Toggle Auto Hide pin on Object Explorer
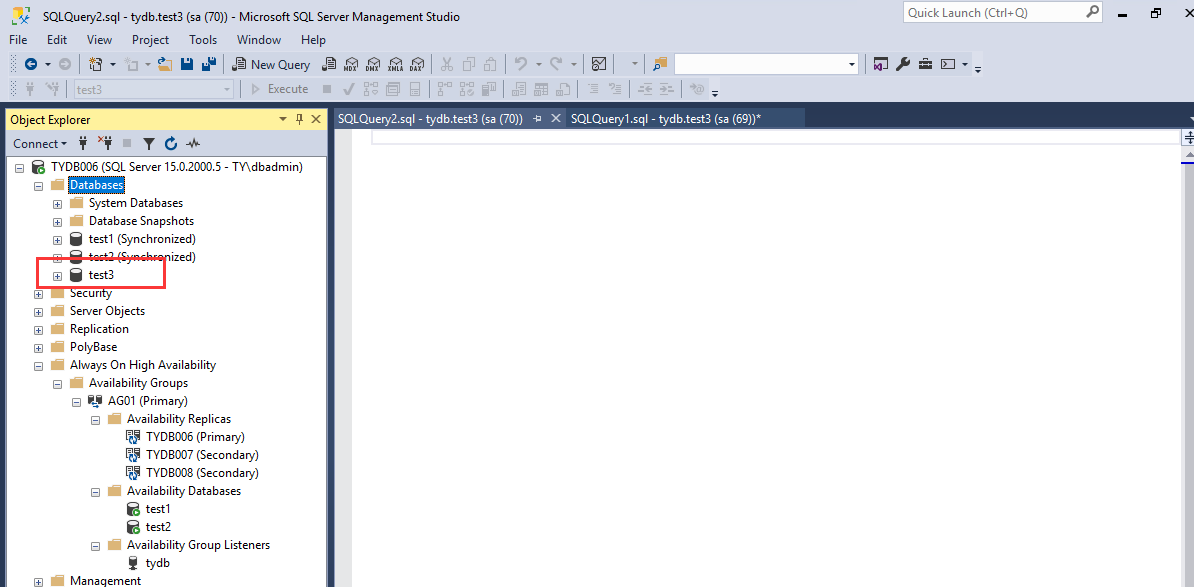Viewport: 1194px width, 587px height. [299, 120]
